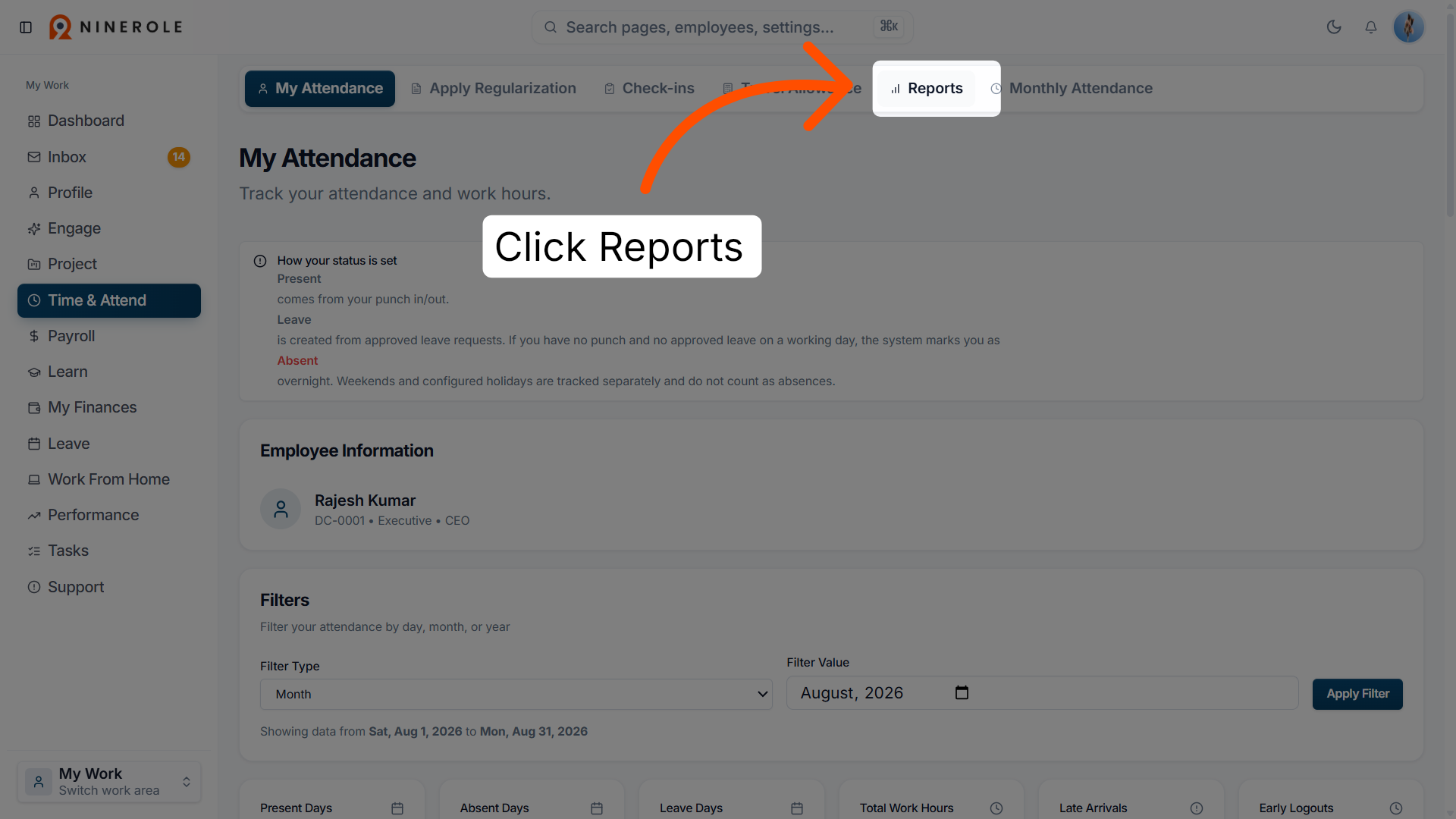
Task: Click the status info icon
Action: (260, 261)
